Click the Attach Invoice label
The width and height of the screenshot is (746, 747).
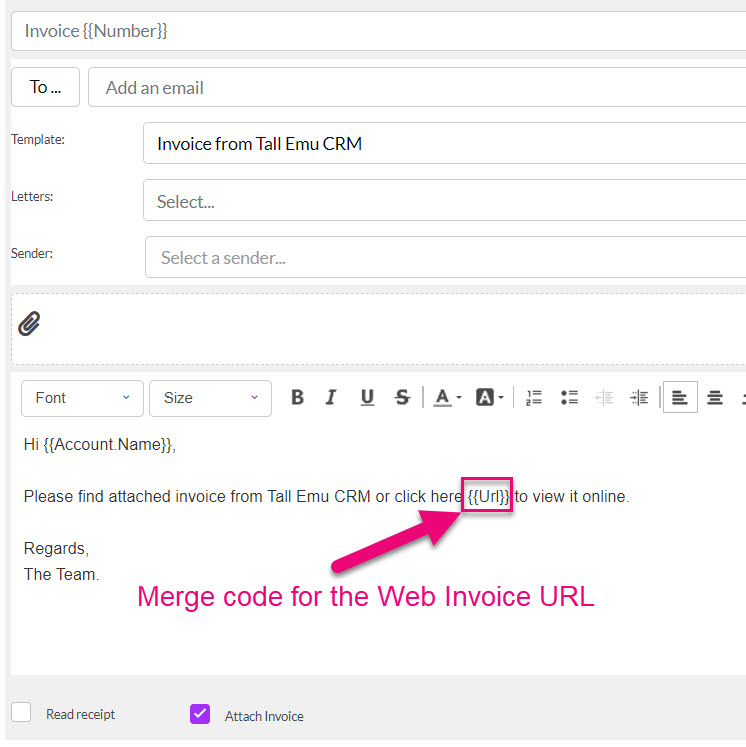[264, 716]
